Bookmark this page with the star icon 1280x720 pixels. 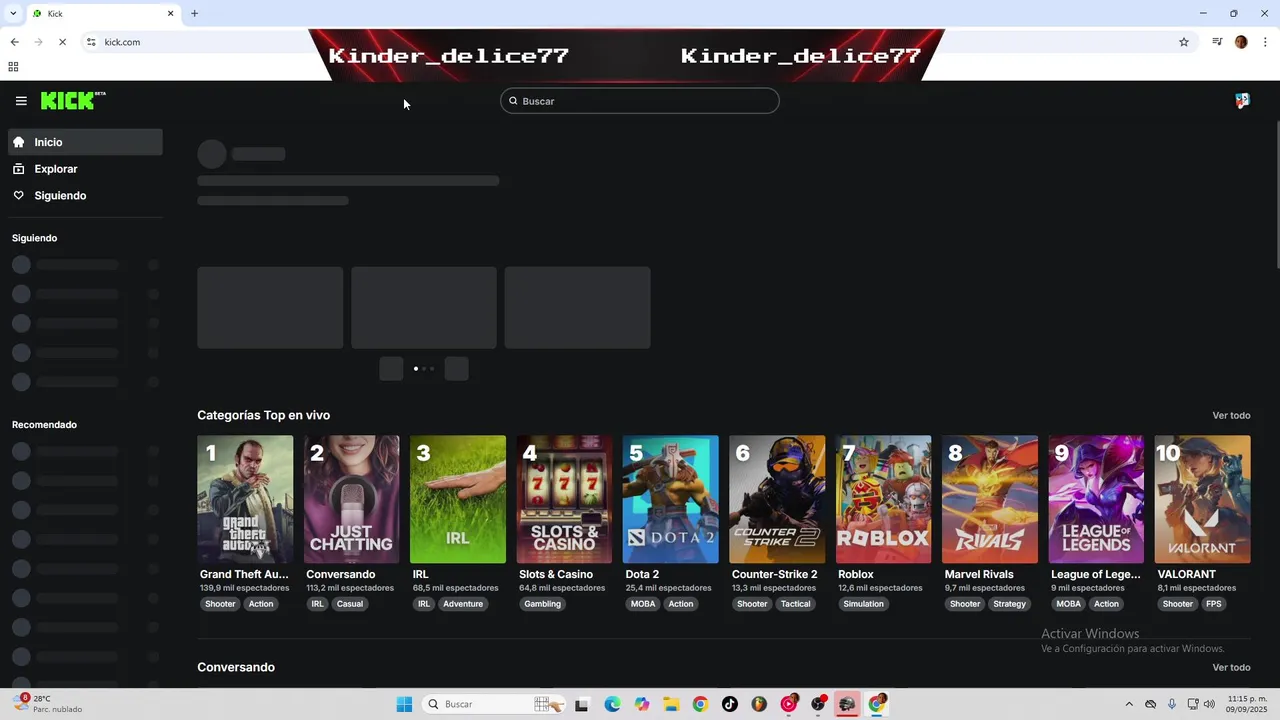[1184, 42]
